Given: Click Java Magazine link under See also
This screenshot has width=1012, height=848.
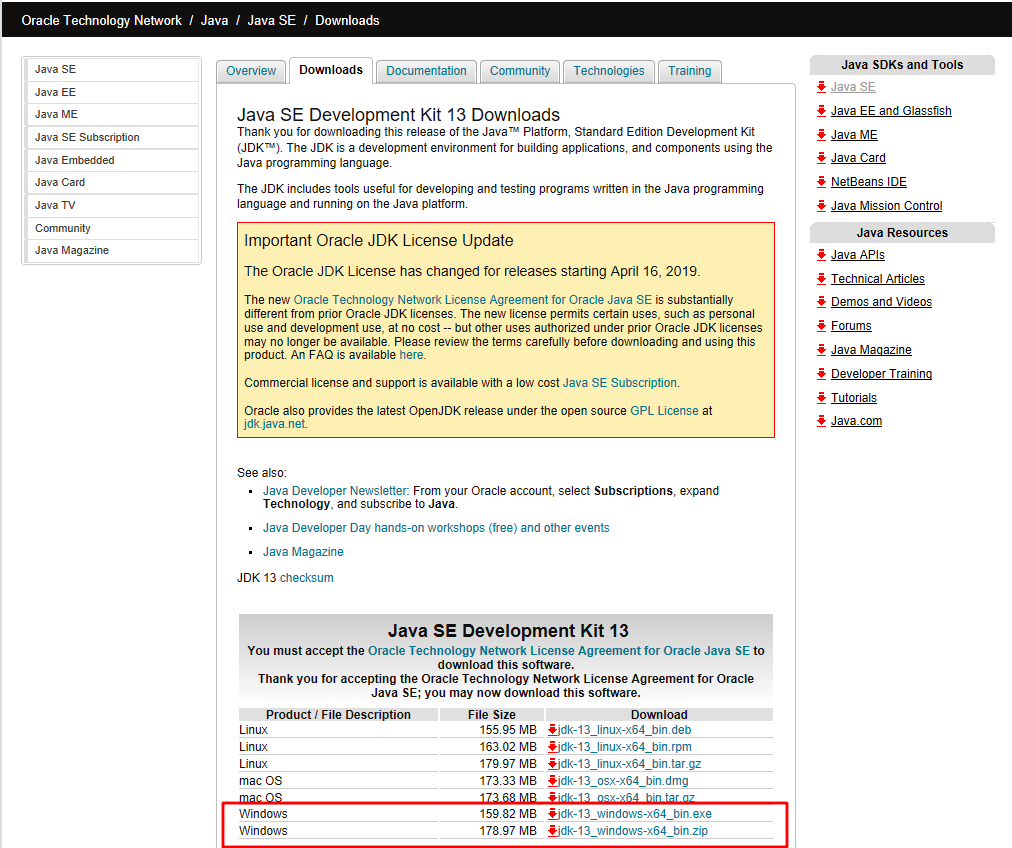Looking at the screenshot, I should [x=303, y=552].
